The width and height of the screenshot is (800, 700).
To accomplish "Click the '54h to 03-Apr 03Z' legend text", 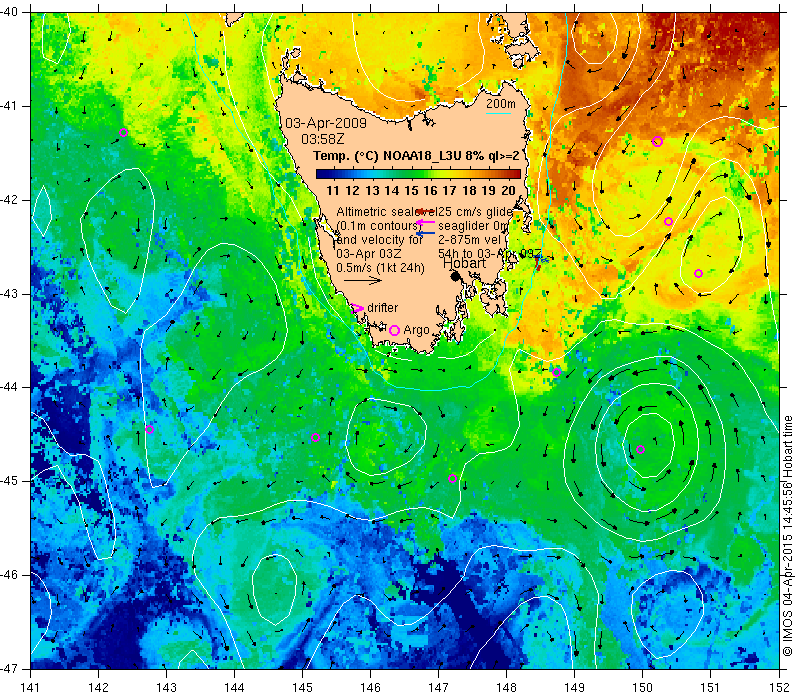I will click(489, 254).
